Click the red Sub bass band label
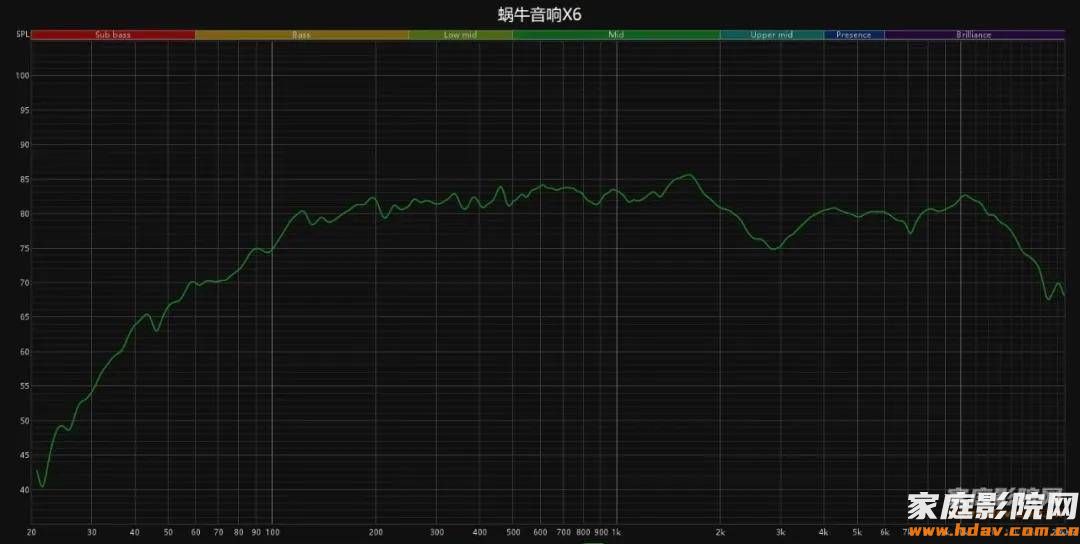Viewport: 1080px width, 544px height. (x=113, y=35)
